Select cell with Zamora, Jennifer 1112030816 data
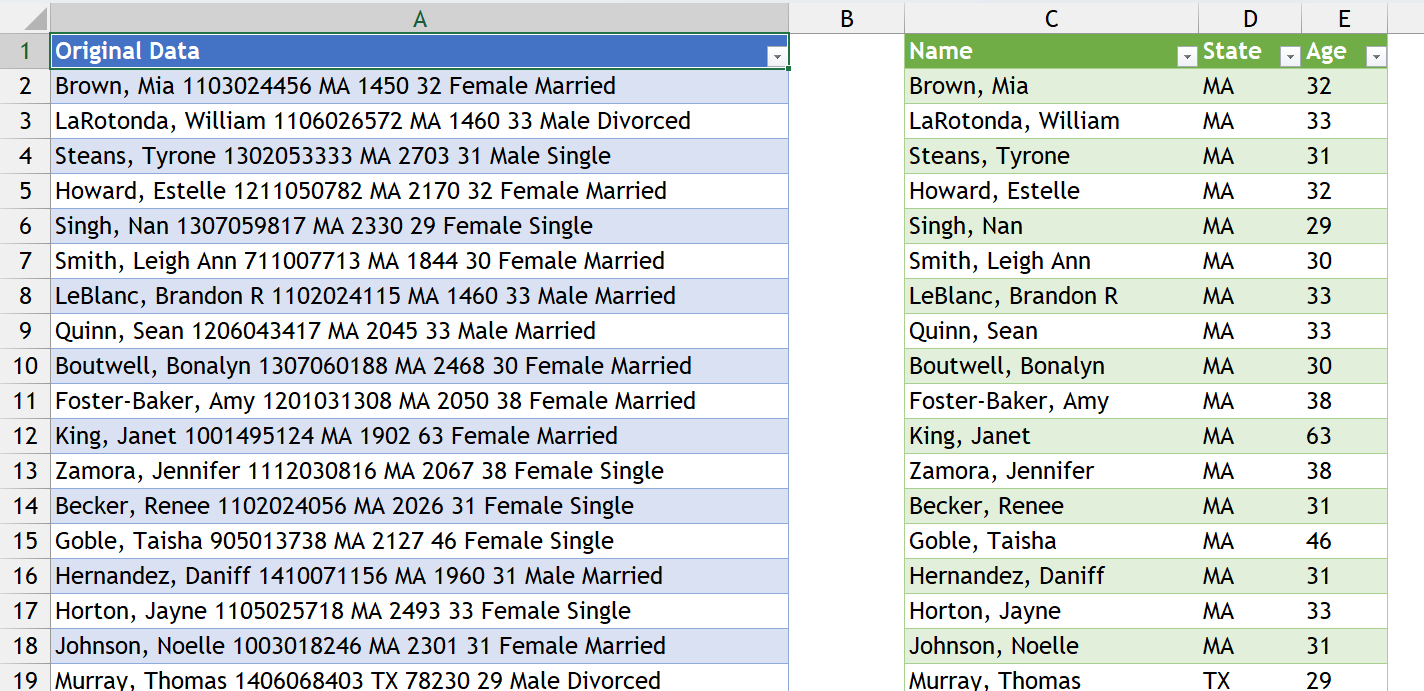The width and height of the screenshot is (1424, 691). coord(419,471)
